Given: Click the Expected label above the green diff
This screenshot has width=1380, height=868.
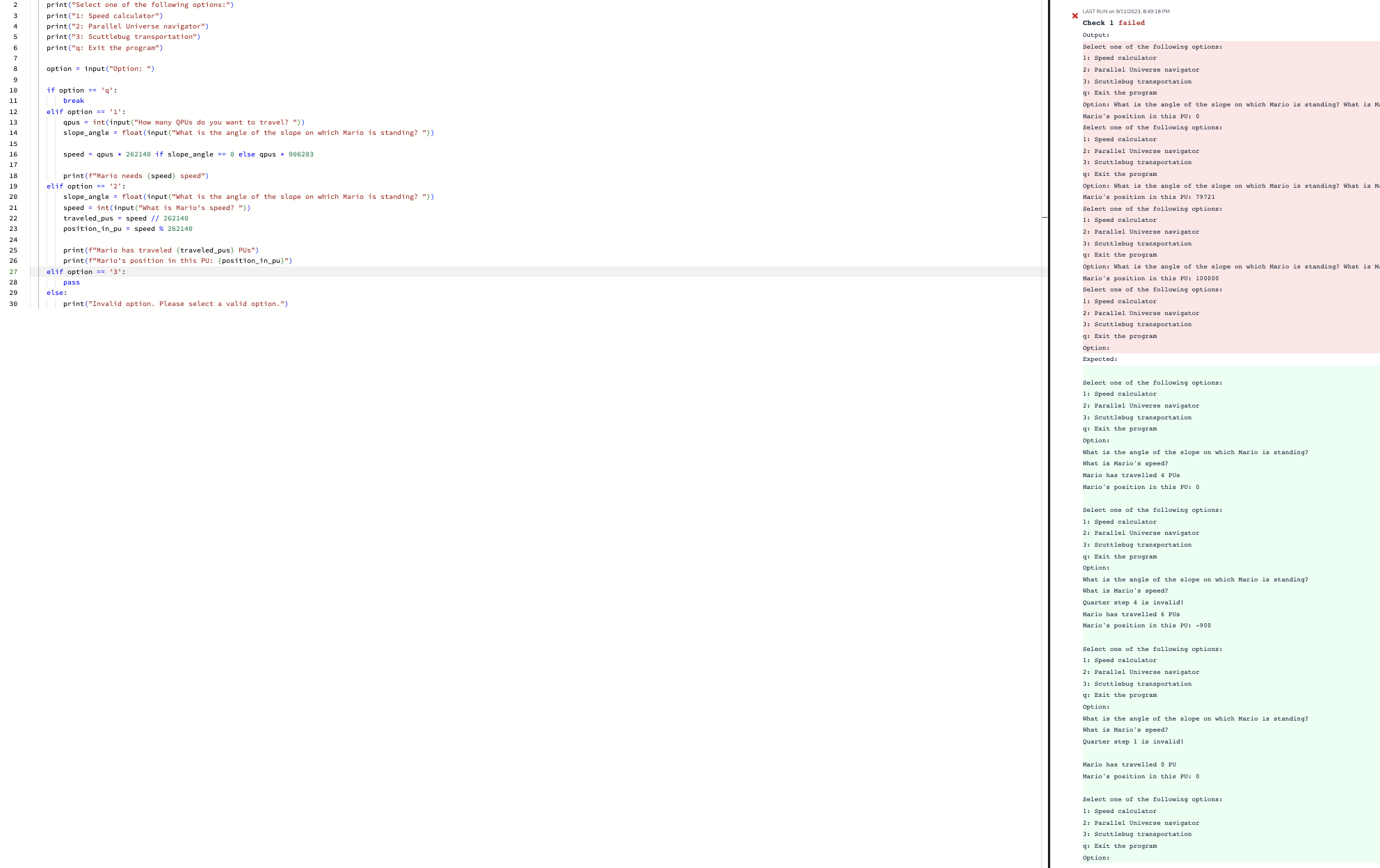Looking at the screenshot, I should tap(1099, 359).
